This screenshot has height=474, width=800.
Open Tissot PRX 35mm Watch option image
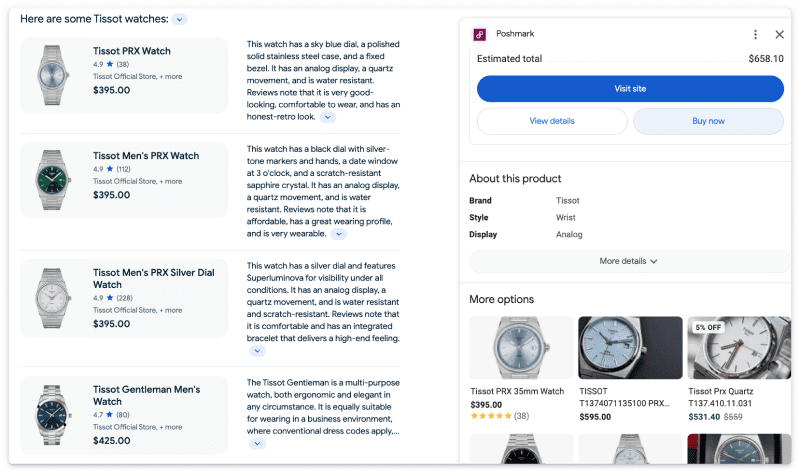point(521,348)
